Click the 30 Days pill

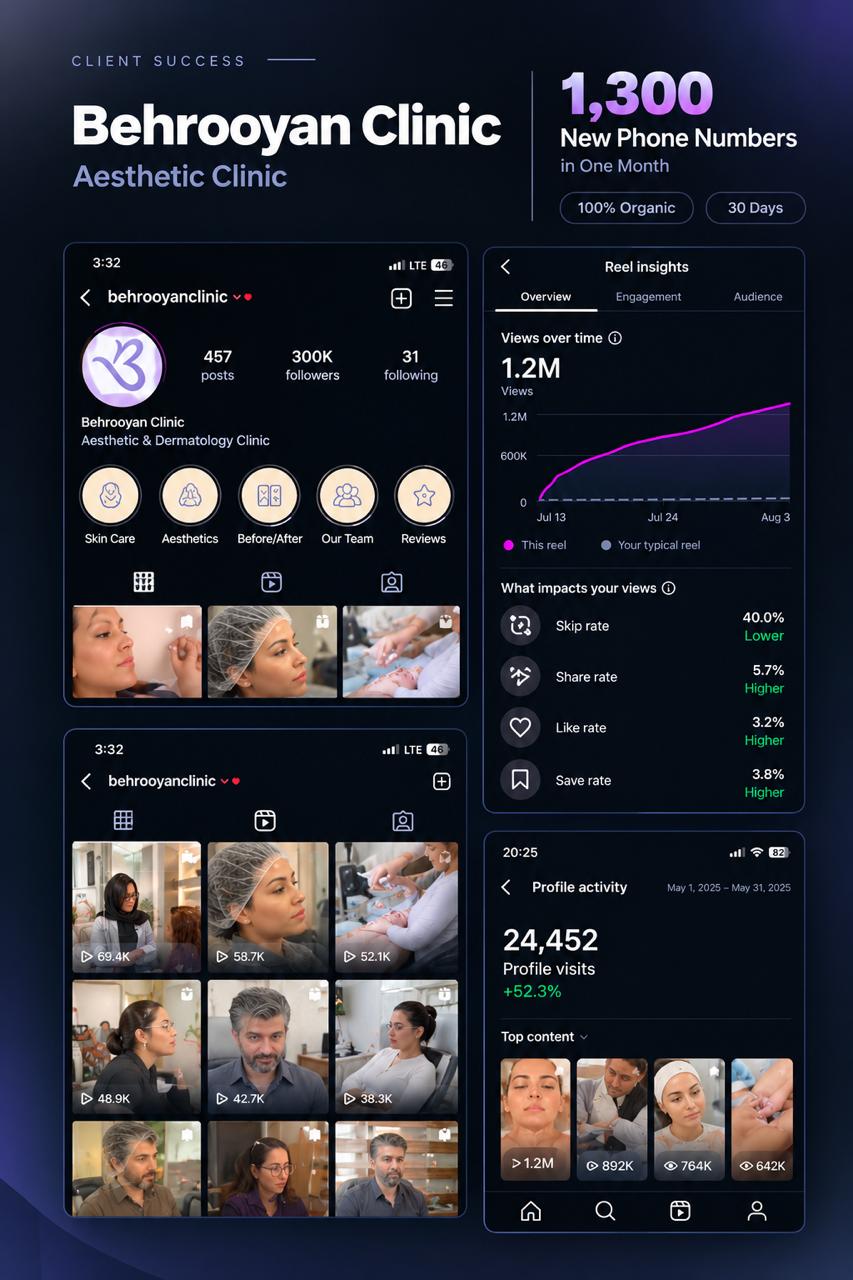pyautogui.click(x=755, y=208)
